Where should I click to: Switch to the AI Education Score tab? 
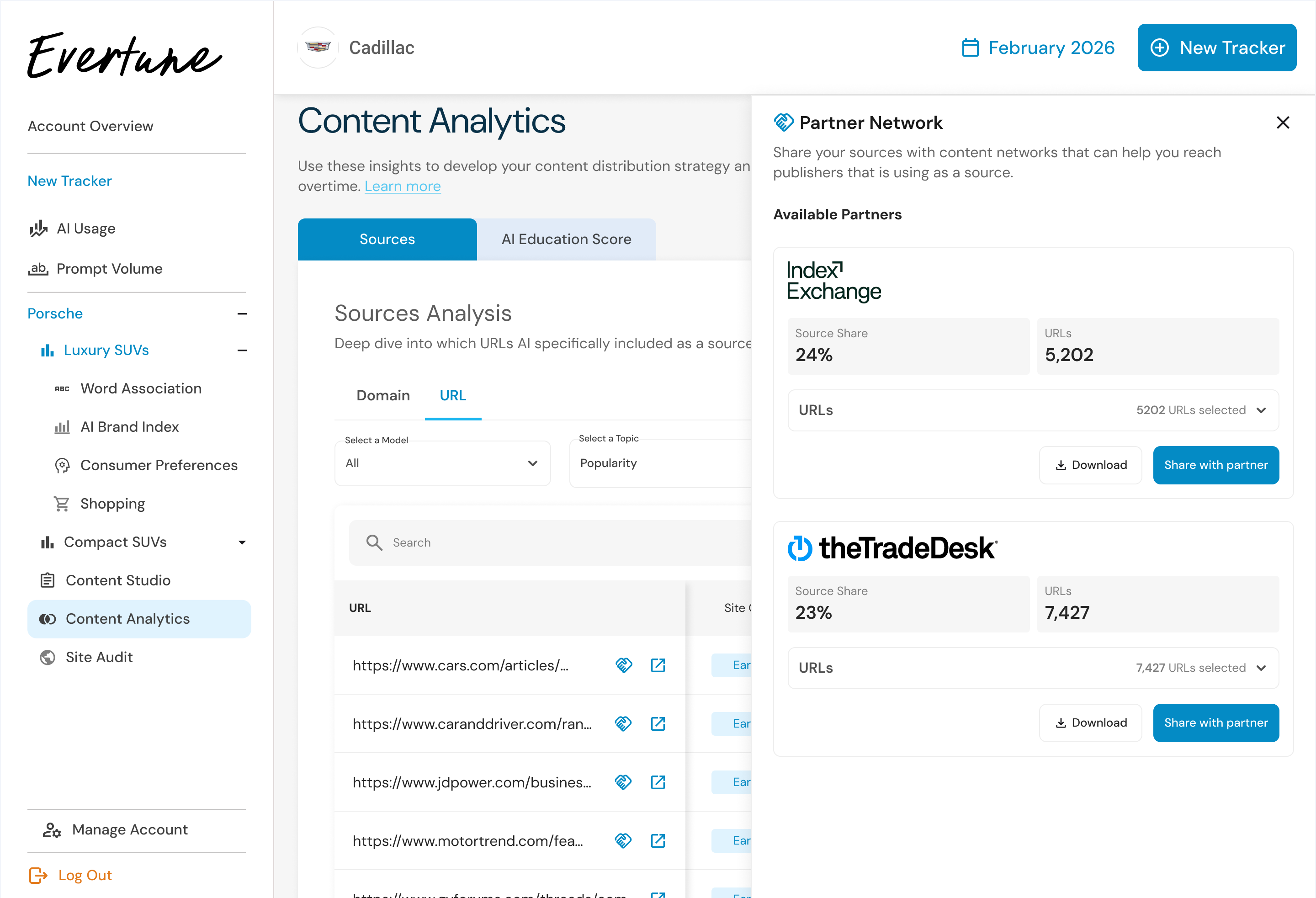coord(566,239)
